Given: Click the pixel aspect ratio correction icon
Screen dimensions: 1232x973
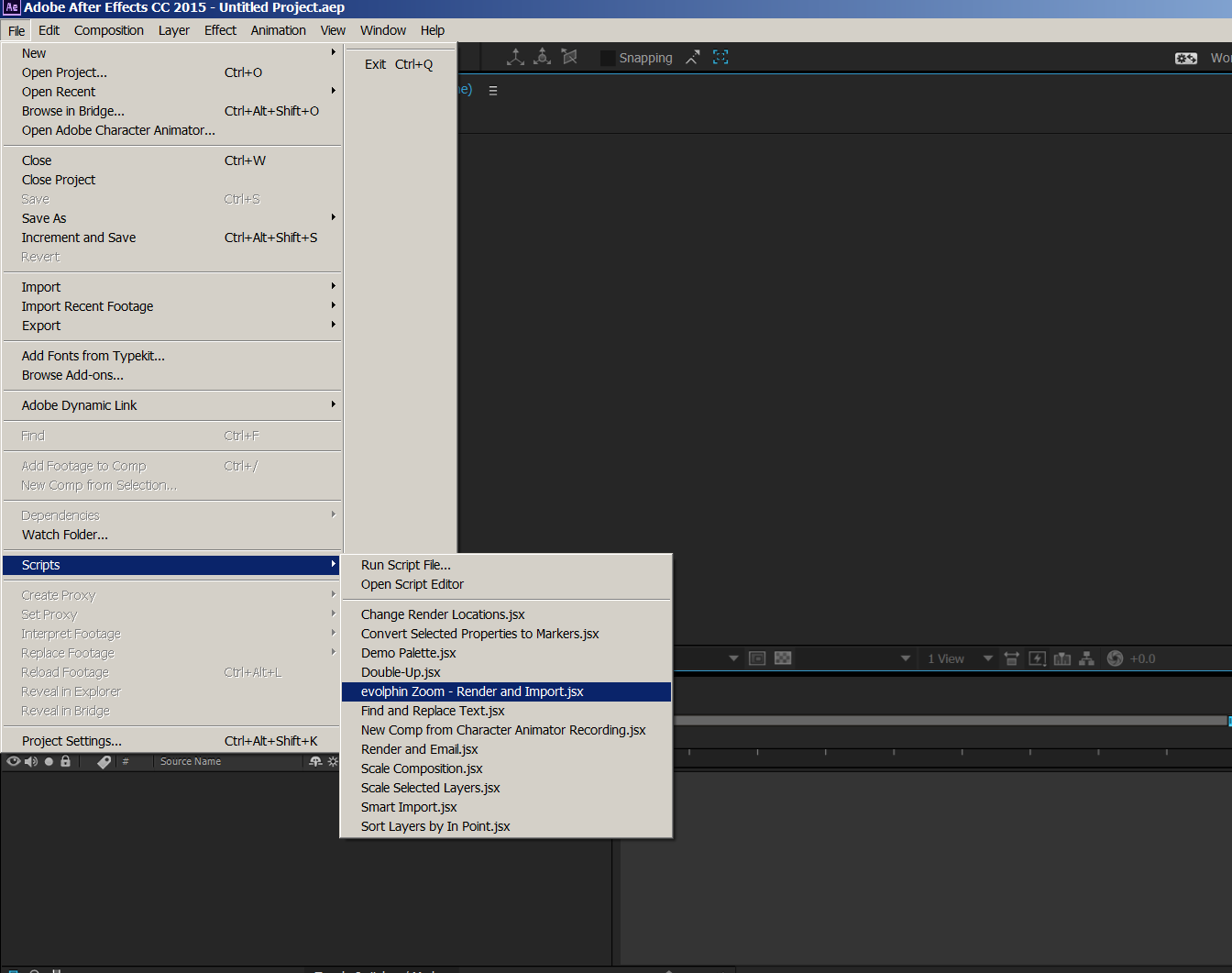Looking at the screenshot, I should pos(1012,658).
